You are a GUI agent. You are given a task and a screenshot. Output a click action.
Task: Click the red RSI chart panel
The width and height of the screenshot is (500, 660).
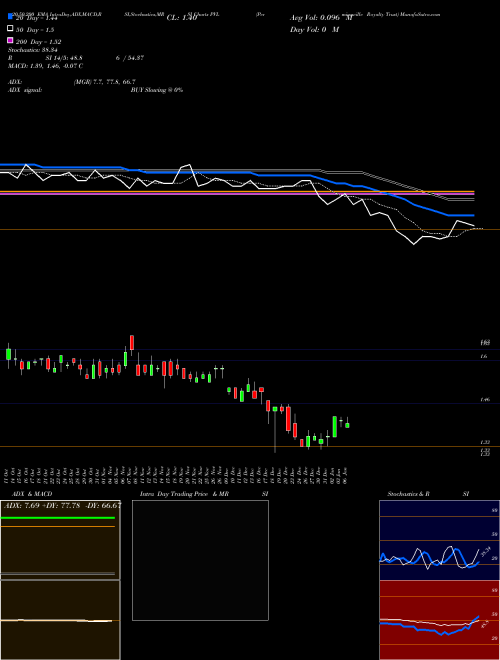439,620
